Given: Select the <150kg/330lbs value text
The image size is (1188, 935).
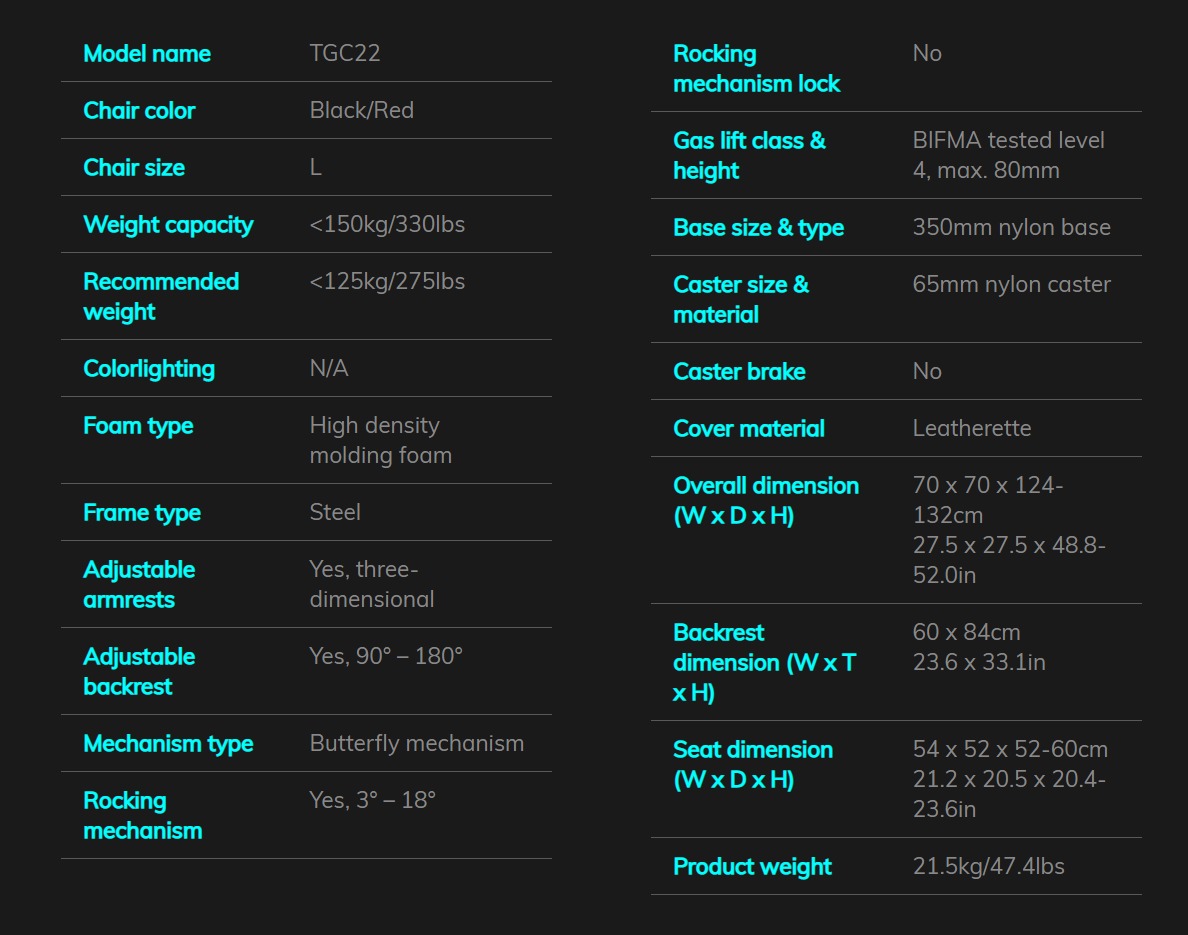Looking at the screenshot, I should point(387,225).
